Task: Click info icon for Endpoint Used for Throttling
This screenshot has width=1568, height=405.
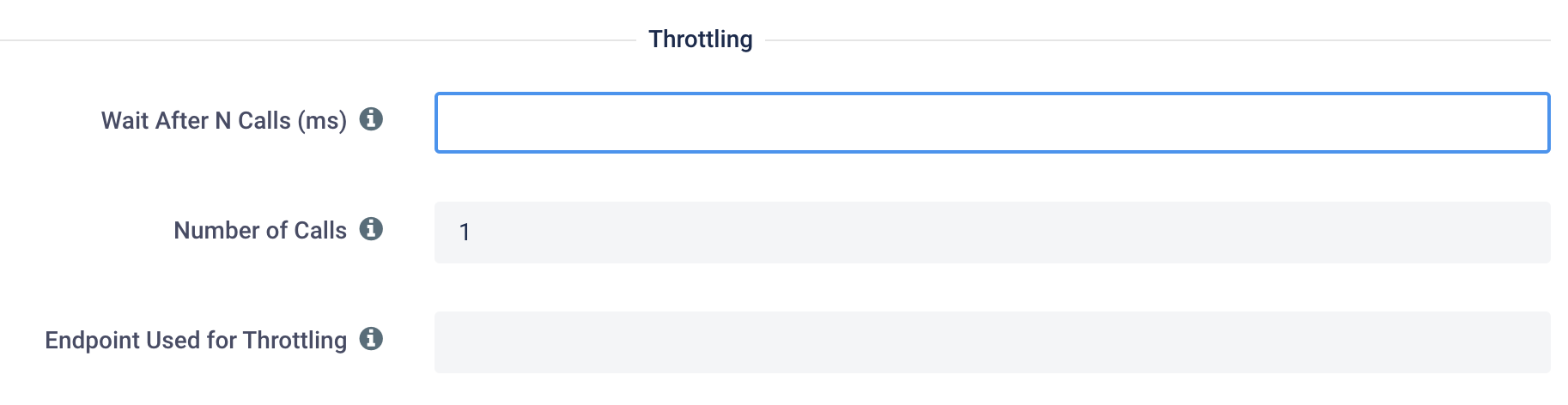Action: click(x=371, y=339)
